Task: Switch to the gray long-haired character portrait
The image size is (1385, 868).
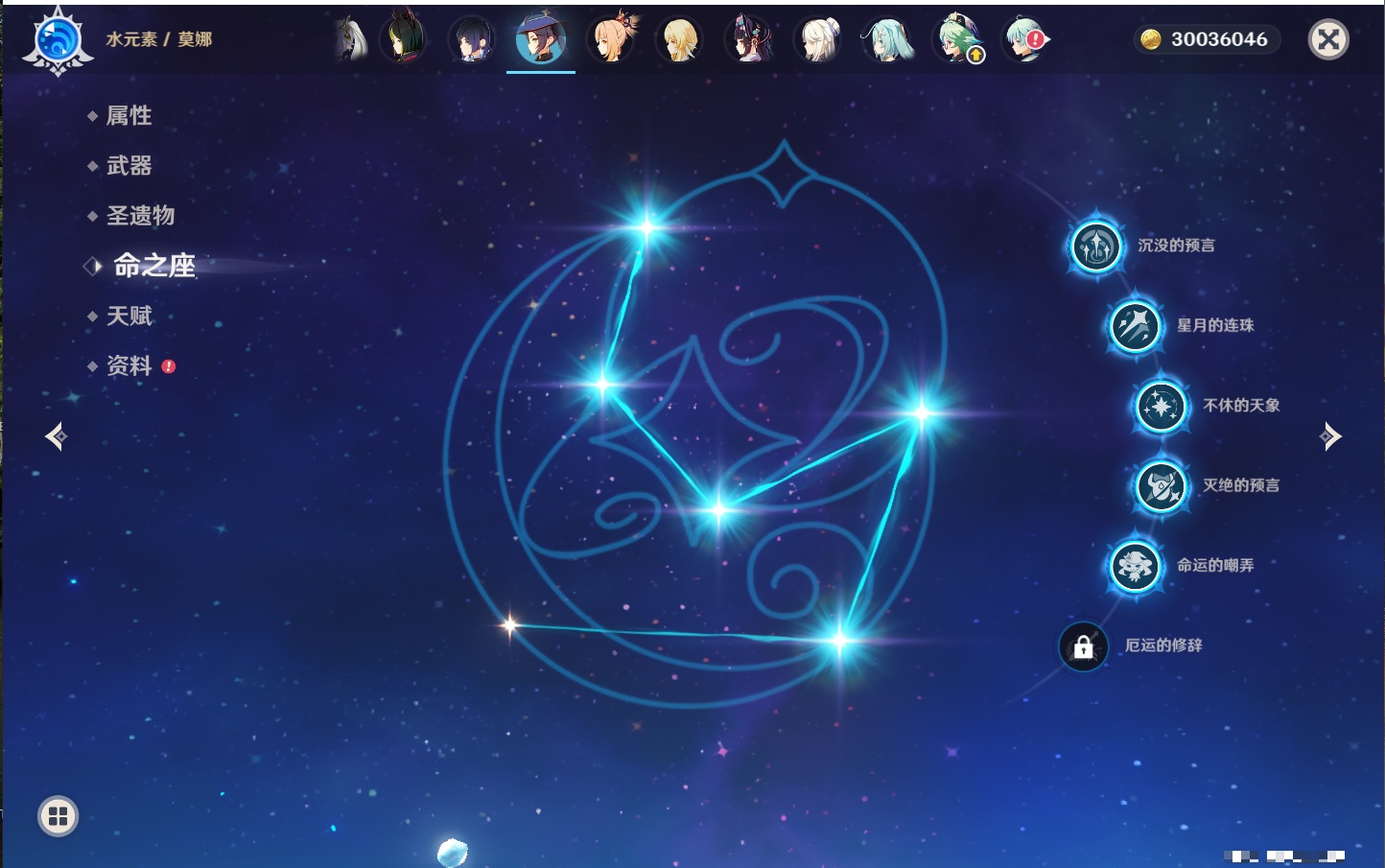Action: point(351,40)
